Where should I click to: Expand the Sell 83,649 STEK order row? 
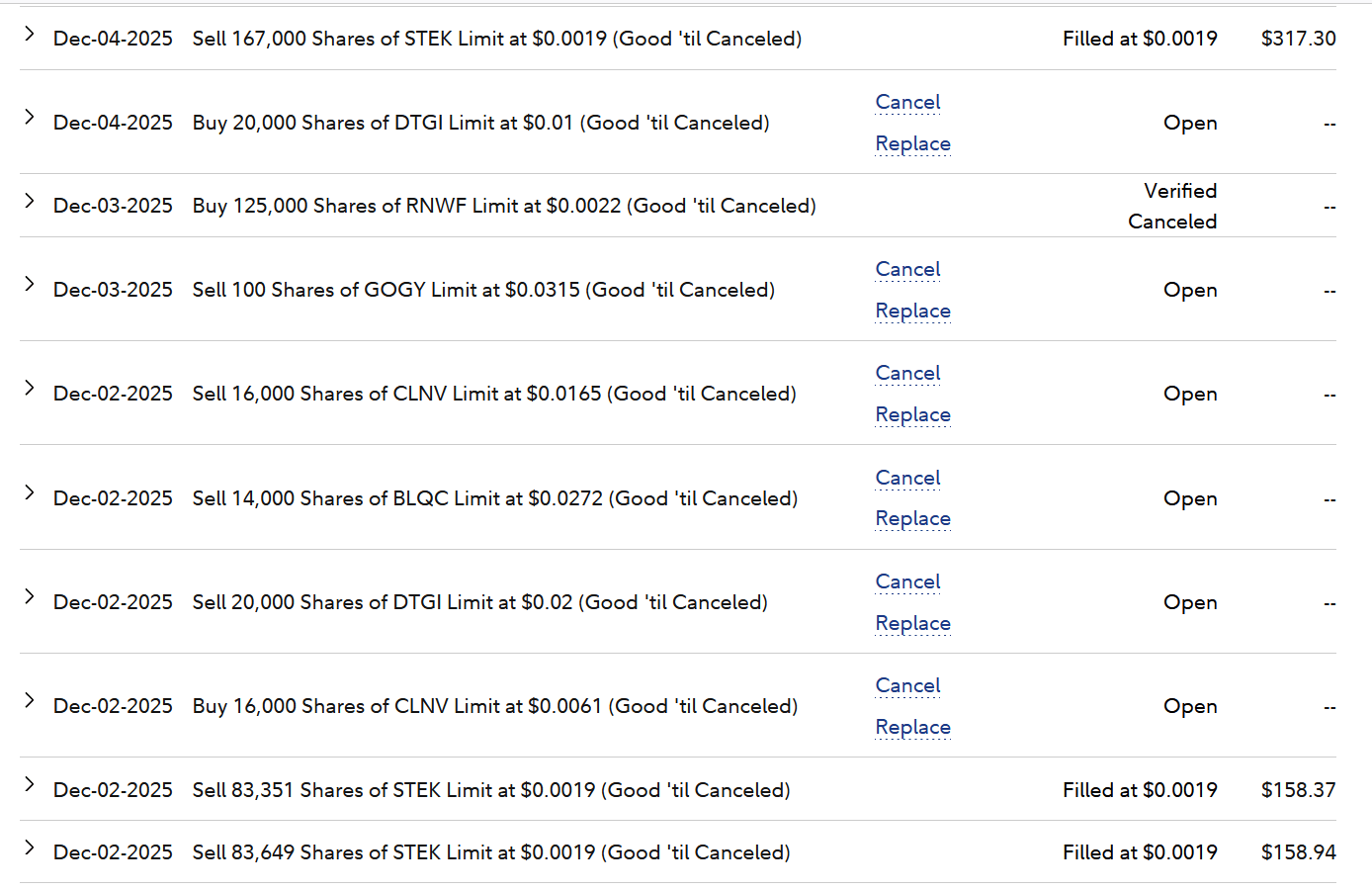pos(30,847)
